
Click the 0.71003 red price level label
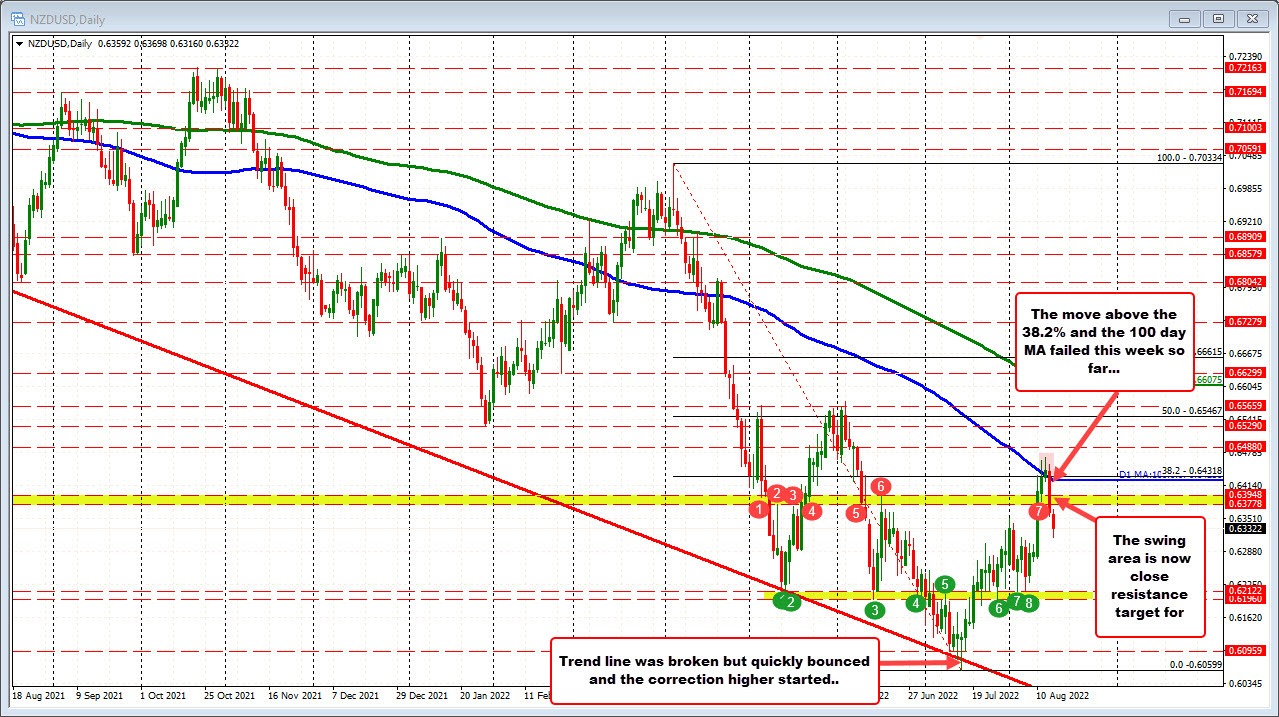click(1244, 127)
